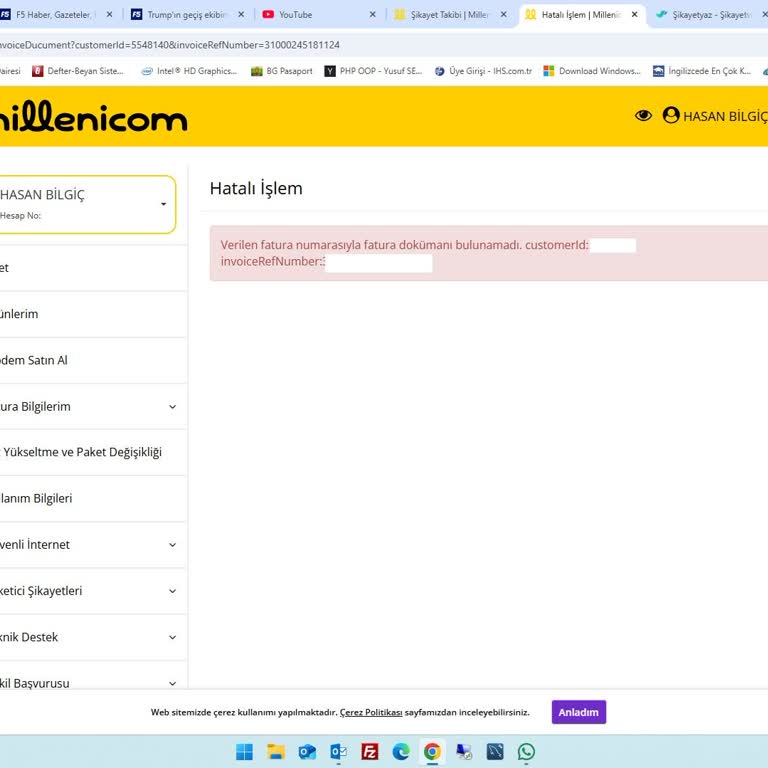
Task: Open the Modem Satın Al menu item
Action: [x=93, y=360]
